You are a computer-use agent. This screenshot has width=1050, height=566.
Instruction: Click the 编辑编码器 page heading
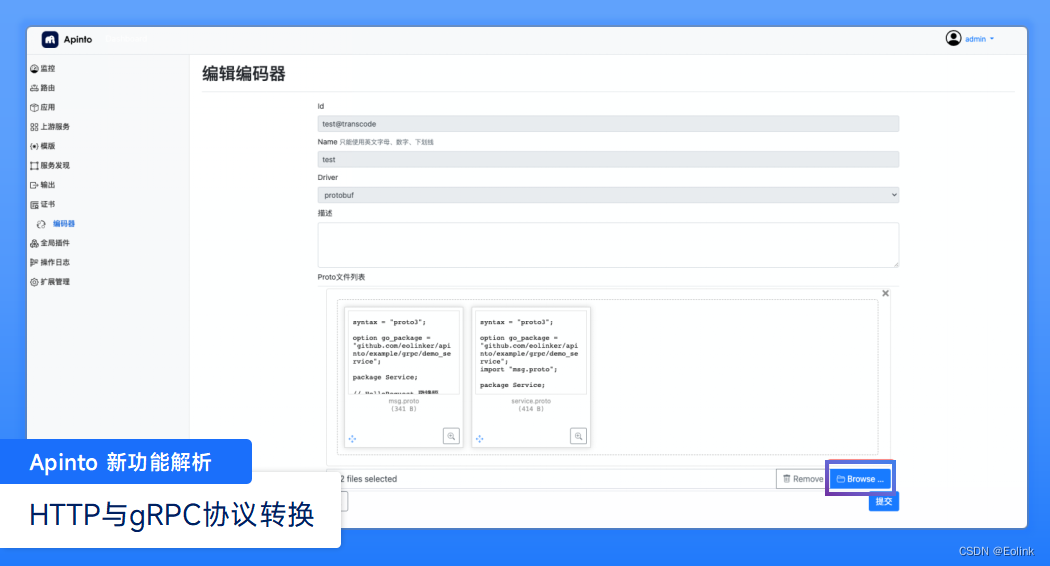pos(244,74)
